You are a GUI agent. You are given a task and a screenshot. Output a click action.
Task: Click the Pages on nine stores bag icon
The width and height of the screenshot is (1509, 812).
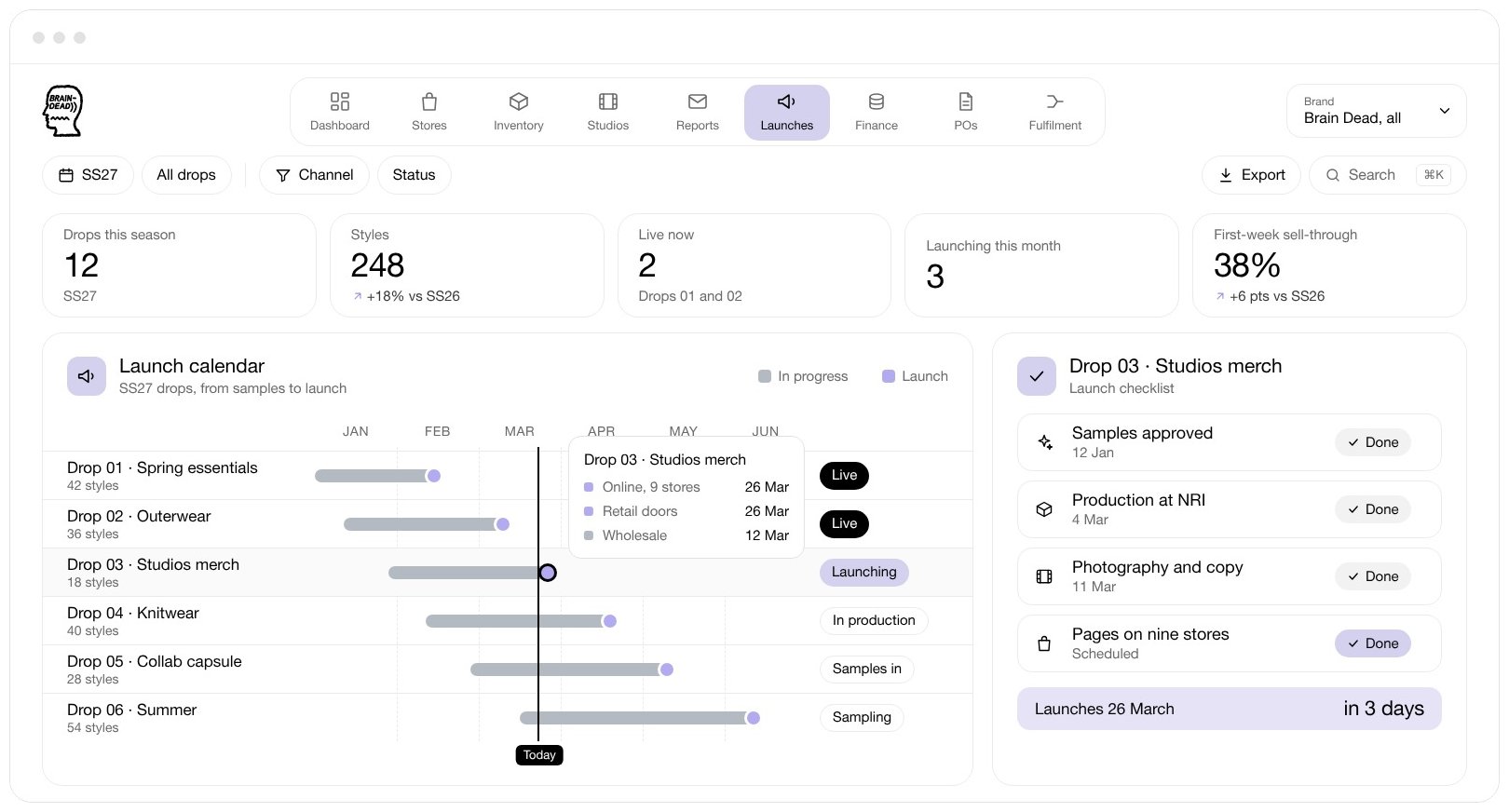tap(1044, 644)
